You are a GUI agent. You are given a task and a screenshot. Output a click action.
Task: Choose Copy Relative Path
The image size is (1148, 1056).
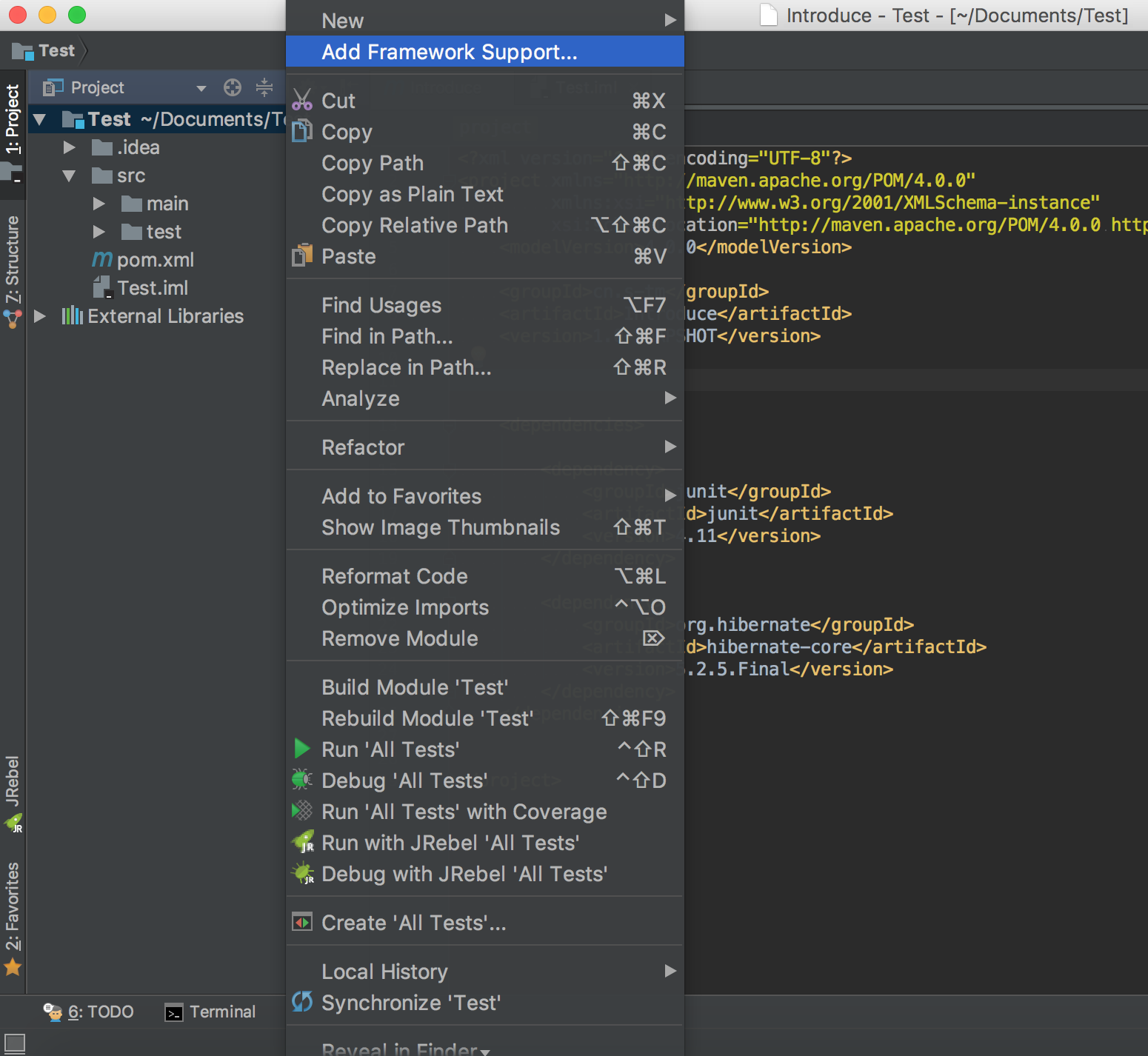(485, 224)
